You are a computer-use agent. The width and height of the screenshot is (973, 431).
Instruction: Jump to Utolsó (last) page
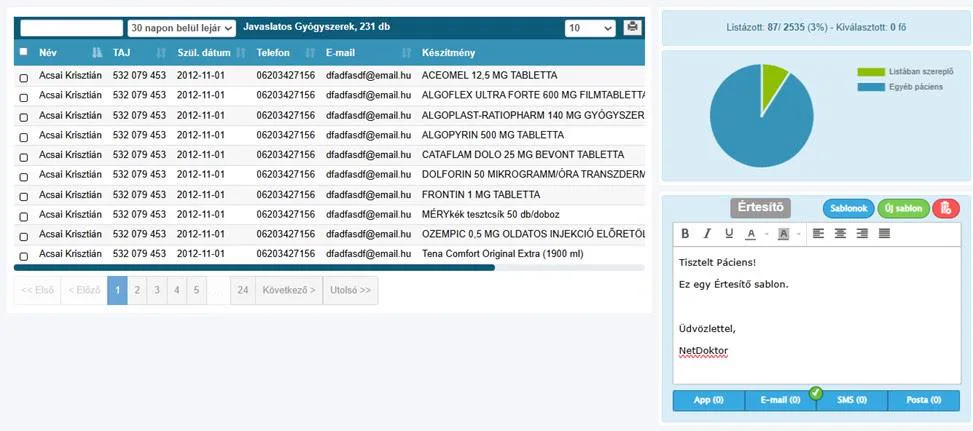pyautogui.click(x=350, y=290)
